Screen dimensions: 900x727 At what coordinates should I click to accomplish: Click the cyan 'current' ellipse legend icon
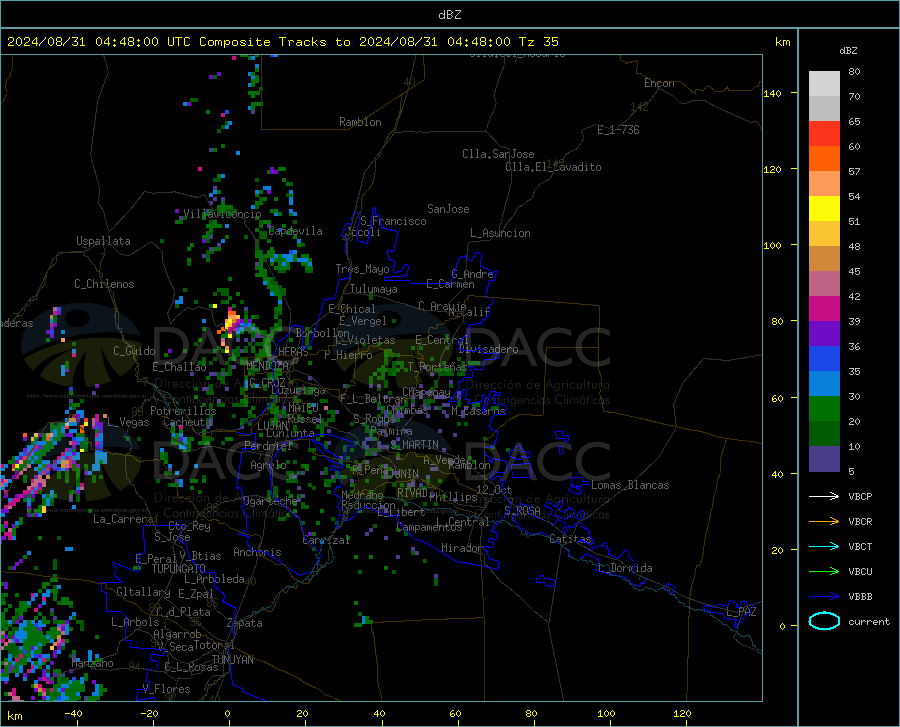click(x=824, y=621)
